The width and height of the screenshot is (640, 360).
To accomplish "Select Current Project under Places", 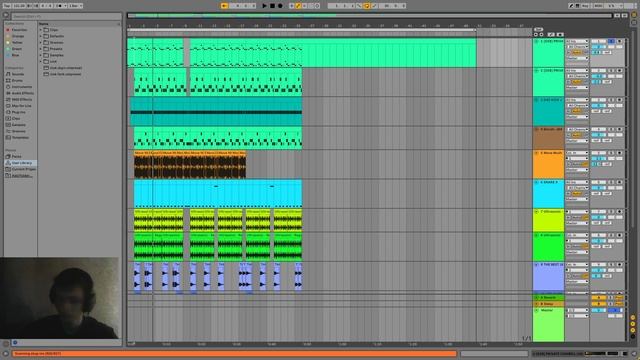I will (23, 169).
